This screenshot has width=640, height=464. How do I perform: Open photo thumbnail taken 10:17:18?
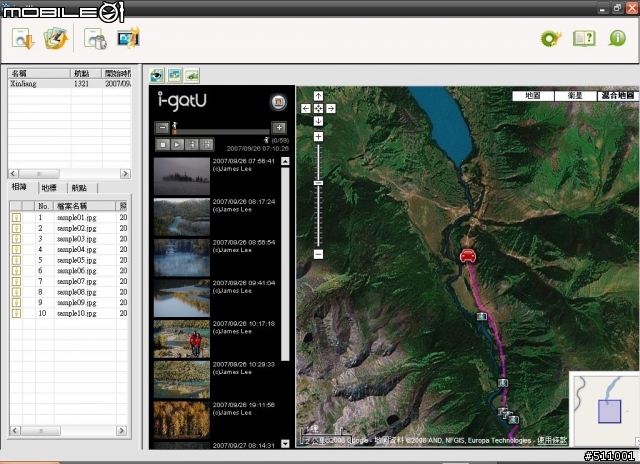tap(182, 339)
